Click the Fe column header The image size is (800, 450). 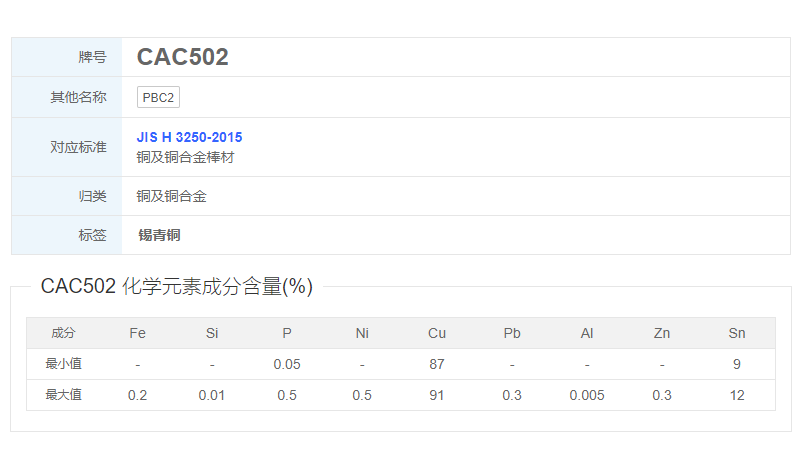tap(137, 333)
